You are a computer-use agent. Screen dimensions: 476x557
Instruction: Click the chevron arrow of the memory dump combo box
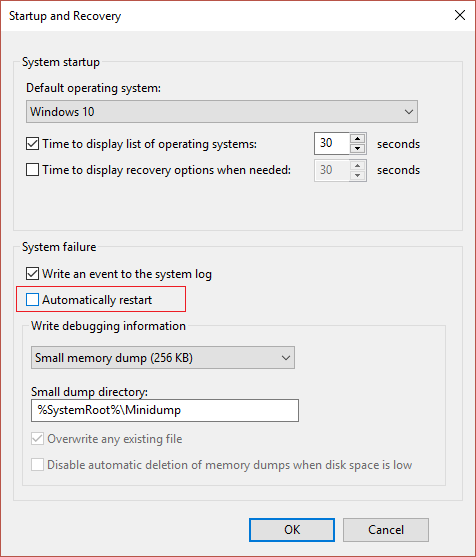point(286,358)
